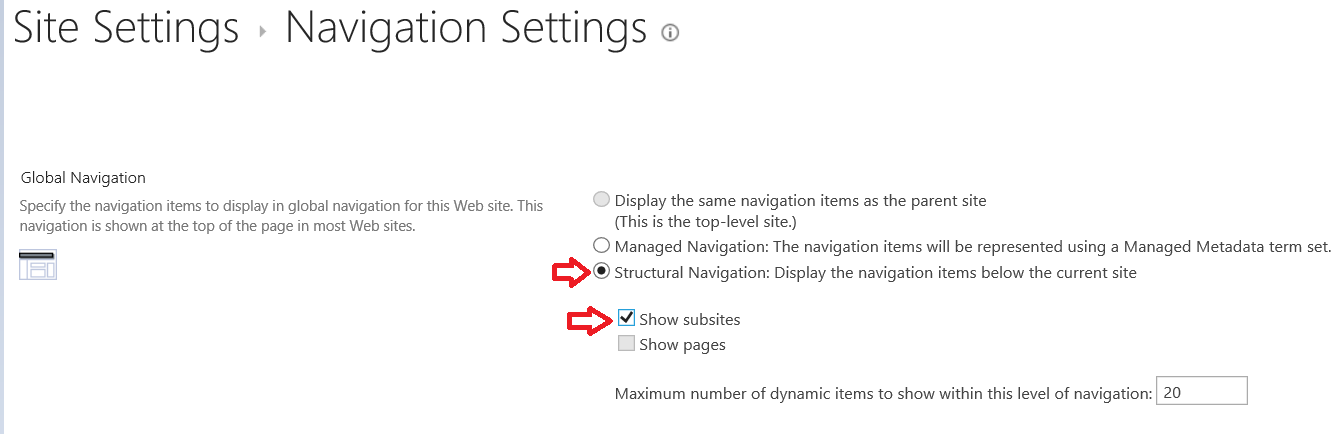Uncheck the Show subsites checkbox

627,319
